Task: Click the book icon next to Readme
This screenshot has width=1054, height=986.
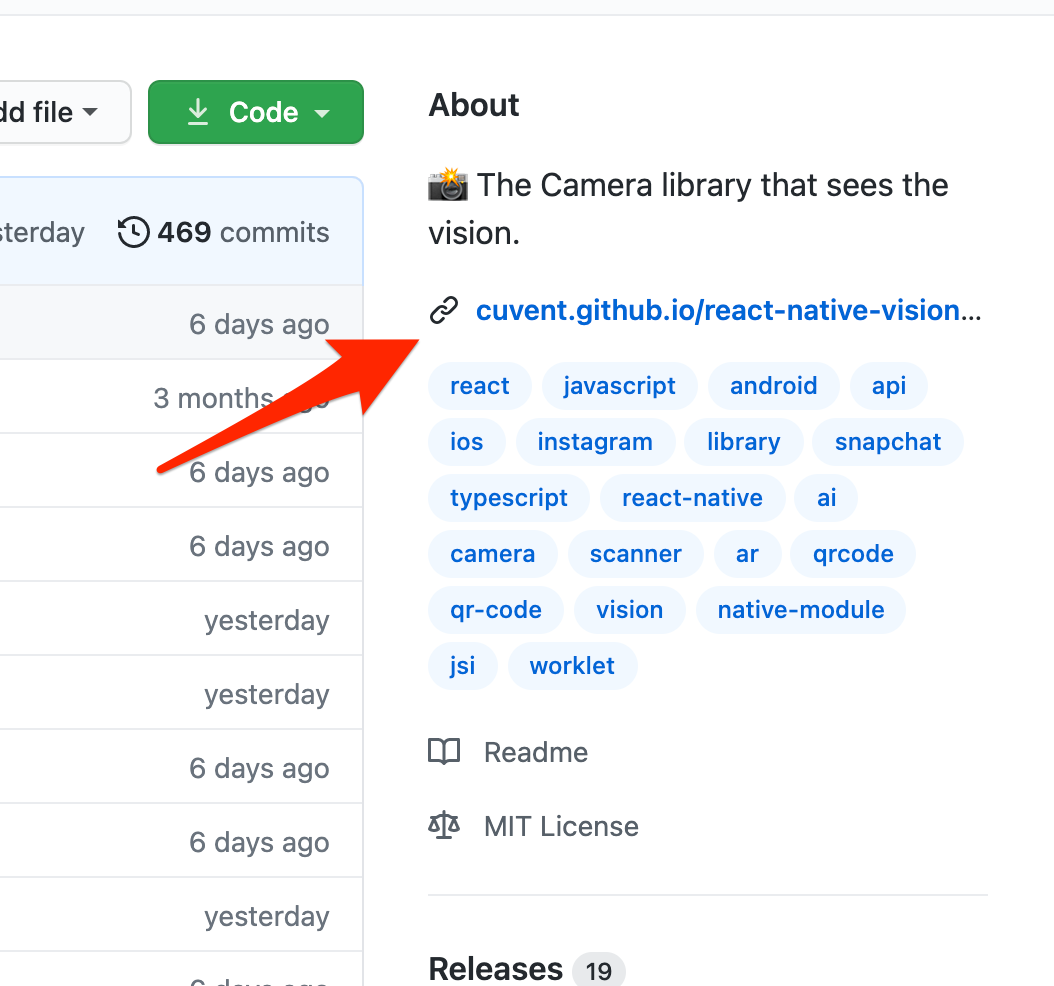Action: tap(445, 751)
